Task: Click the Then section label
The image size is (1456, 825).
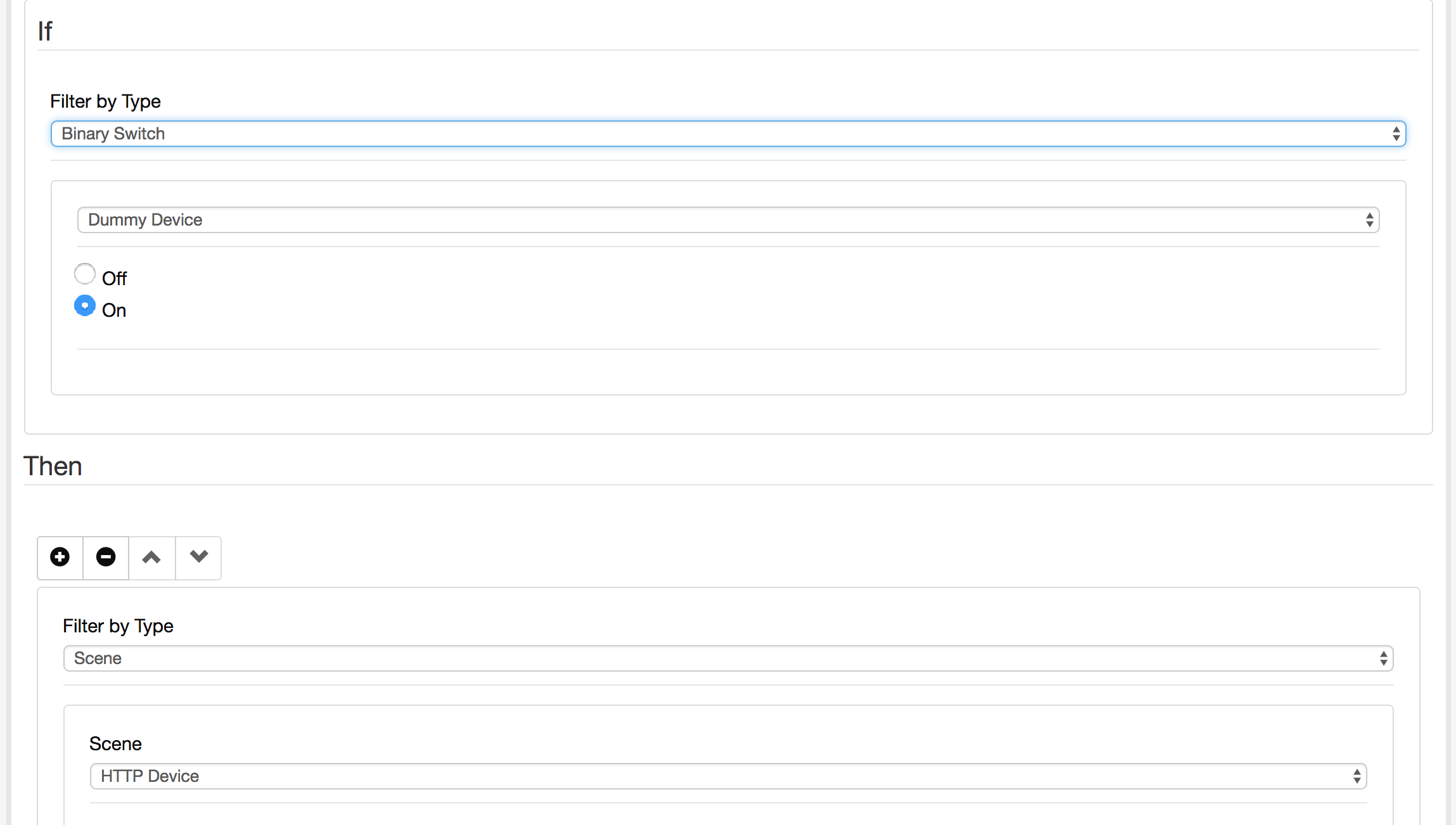Action: tap(52, 466)
